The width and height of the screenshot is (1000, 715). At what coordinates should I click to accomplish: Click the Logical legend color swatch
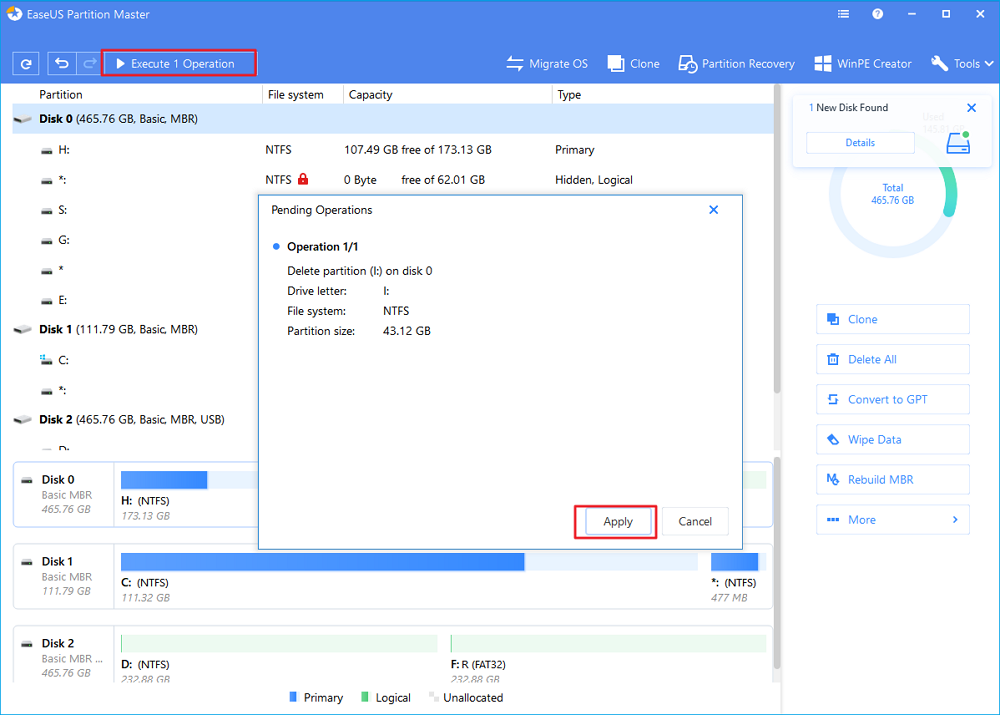365,697
